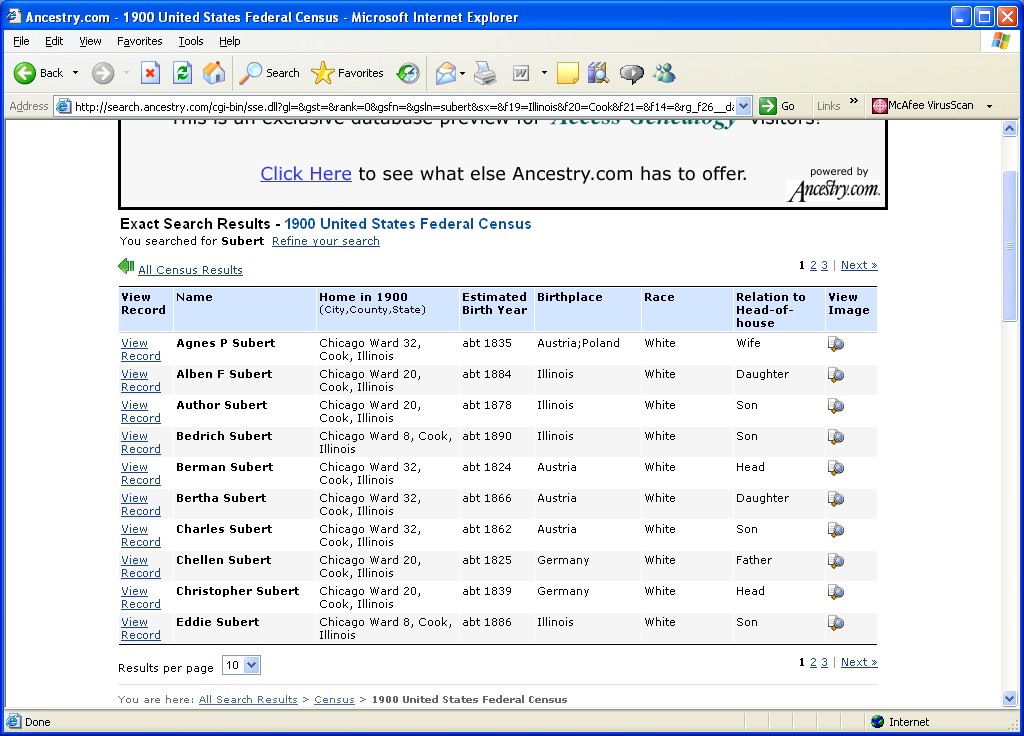Open the Favorites menu
Viewport: 1024px width, 736px height.
pos(140,41)
